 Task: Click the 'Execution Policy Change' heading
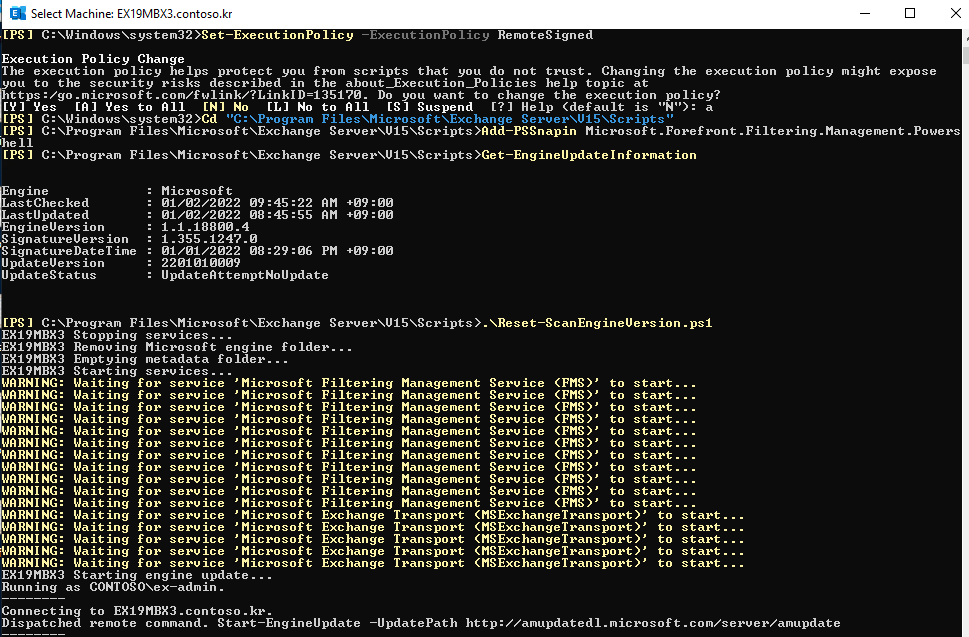[93, 59]
